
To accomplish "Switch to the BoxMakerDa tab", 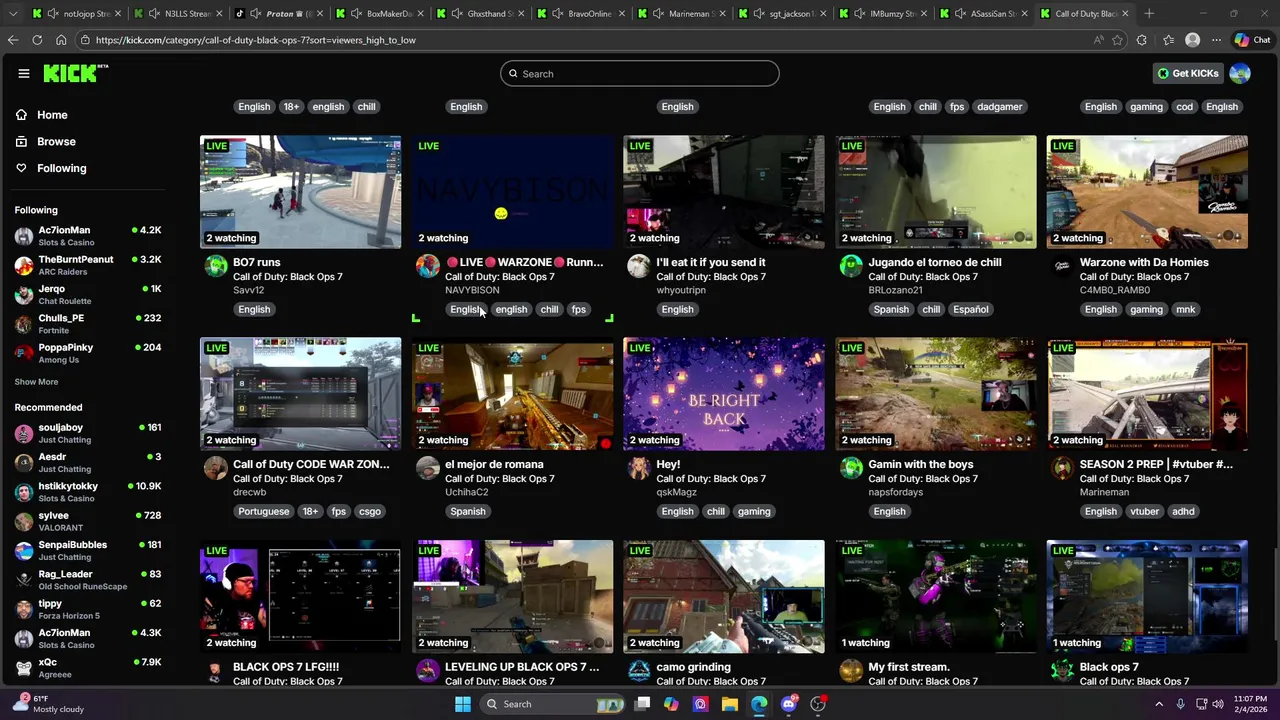I will [381, 14].
